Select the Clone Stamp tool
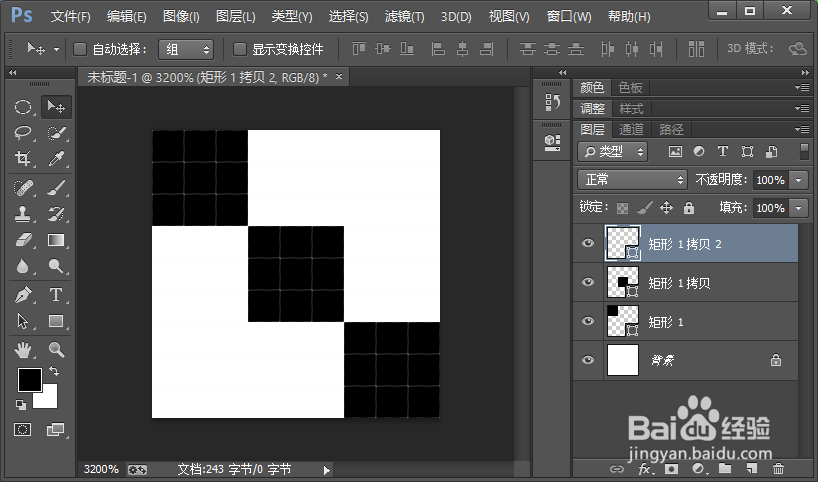Viewport: 818px width, 482px height. click(x=23, y=213)
